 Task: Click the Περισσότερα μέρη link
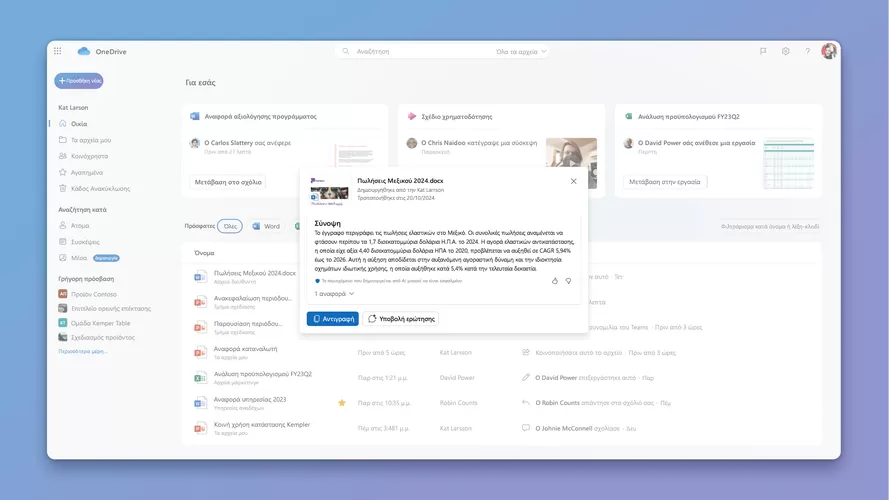[x=83, y=351]
